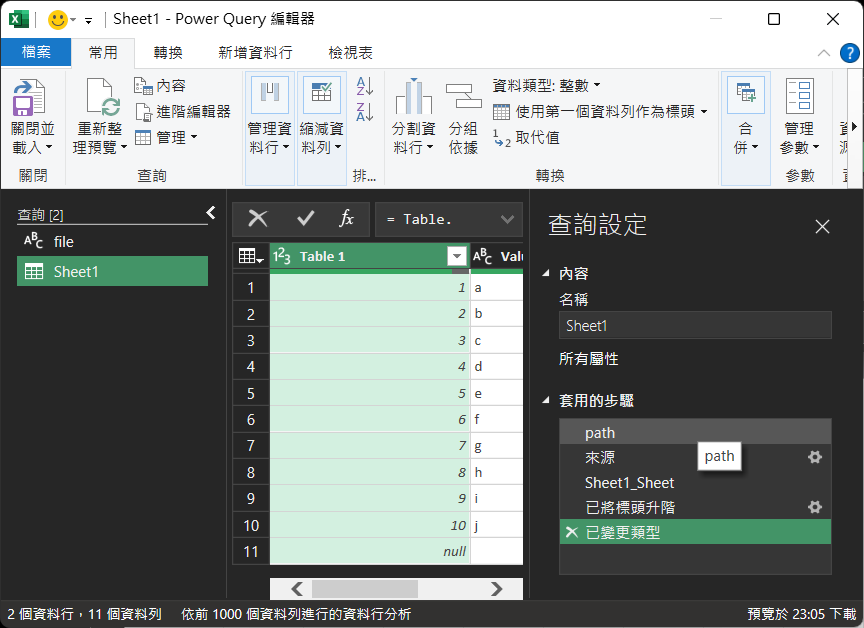Open the 新增資料行 ribbon tab
Viewport: 864px width, 628px height.
pos(255,53)
